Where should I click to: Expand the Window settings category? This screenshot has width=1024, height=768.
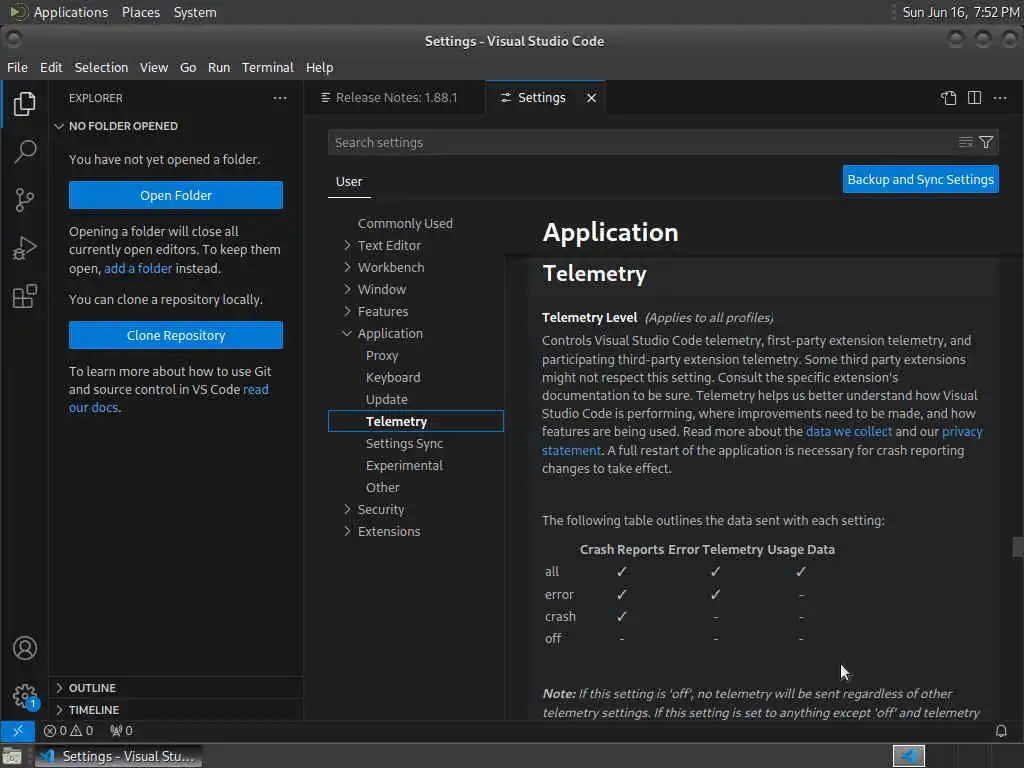pyautogui.click(x=347, y=289)
